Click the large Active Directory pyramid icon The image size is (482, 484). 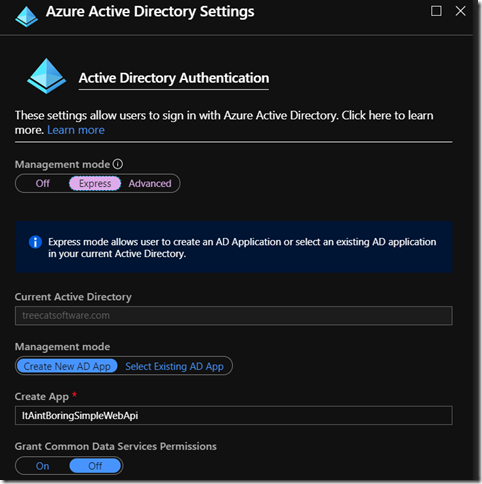pyautogui.click(x=47, y=76)
